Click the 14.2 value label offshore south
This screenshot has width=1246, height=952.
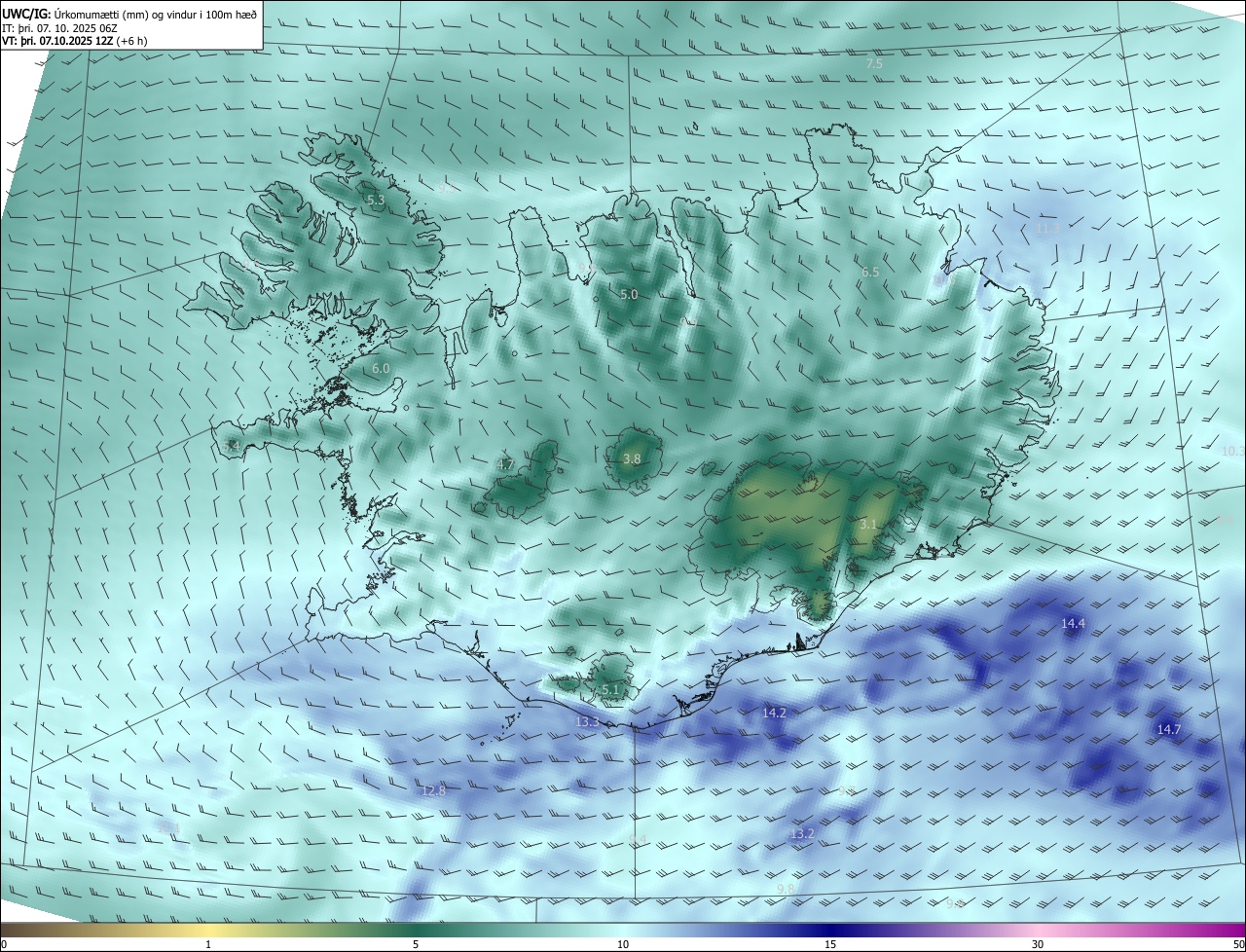(774, 713)
